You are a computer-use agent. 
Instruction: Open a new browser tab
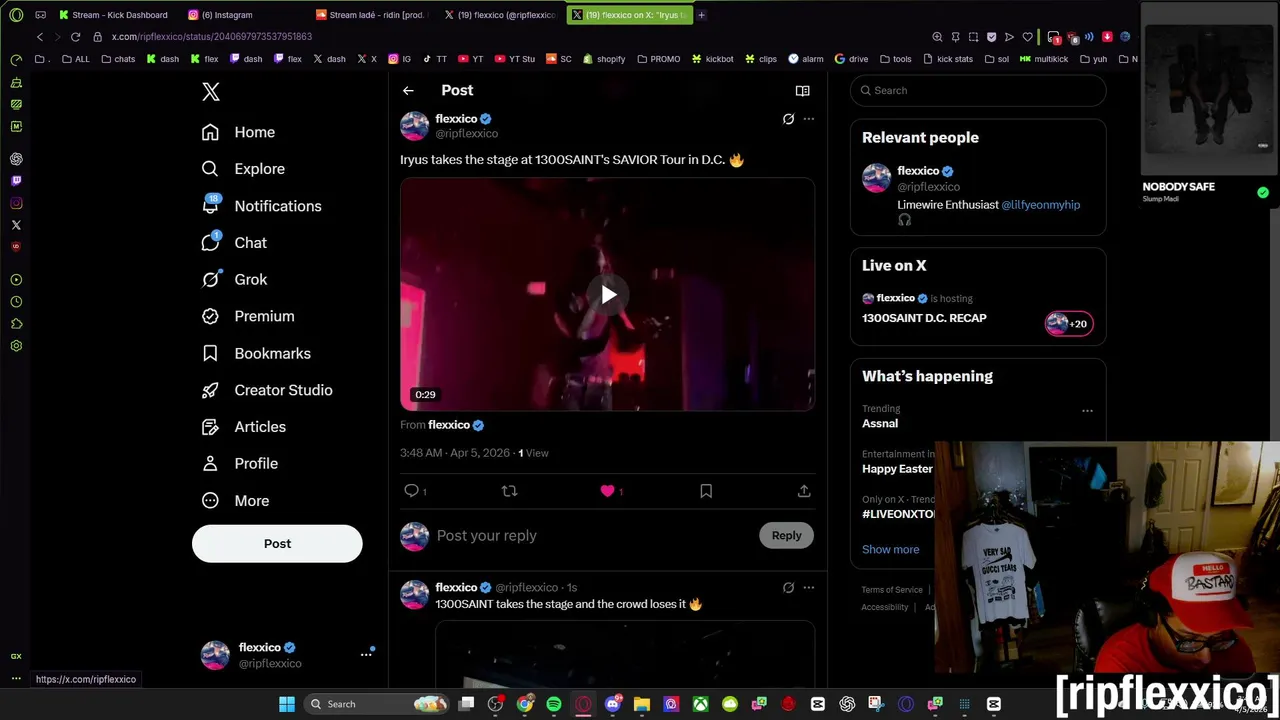coord(701,15)
